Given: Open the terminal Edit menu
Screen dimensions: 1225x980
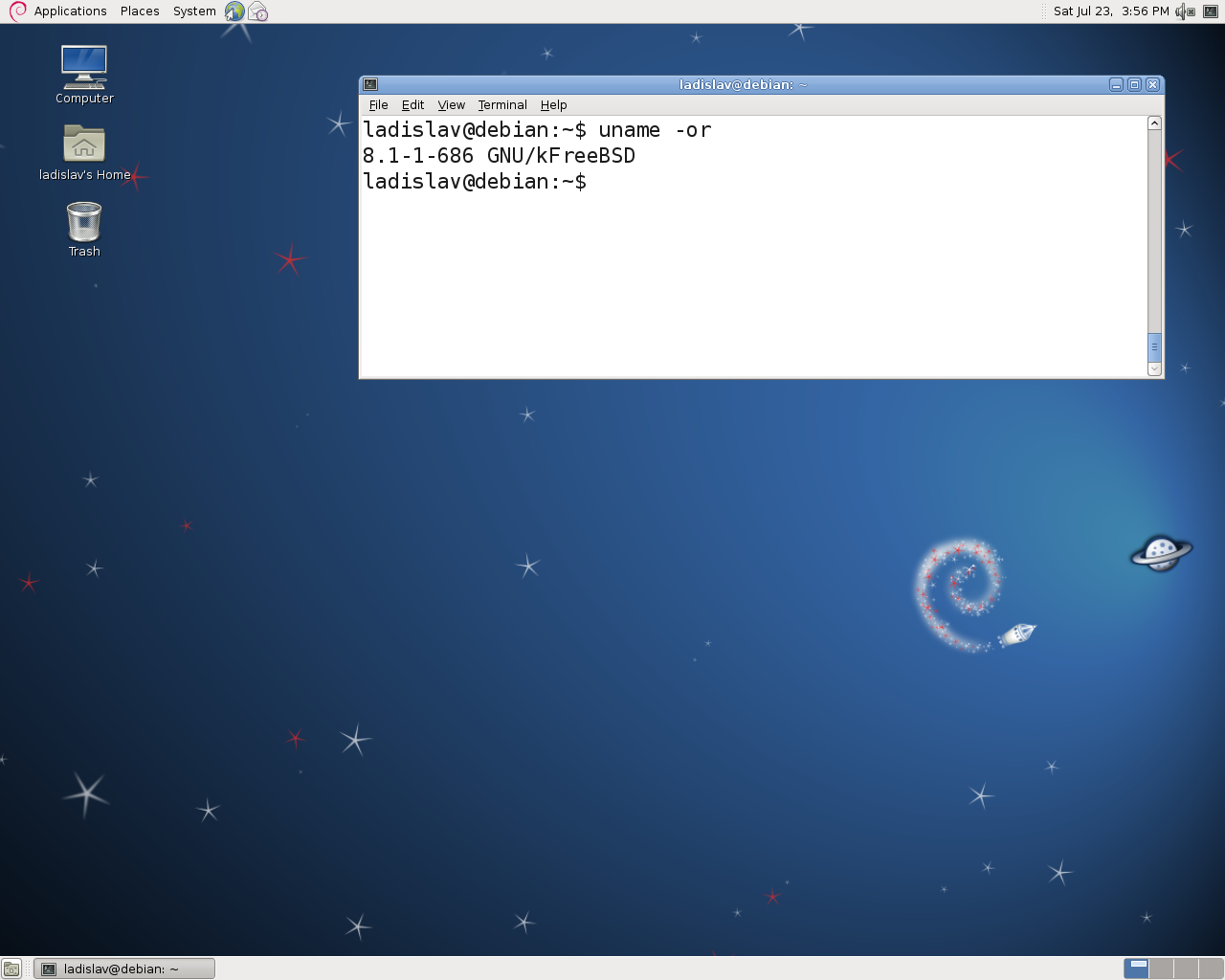Looking at the screenshot, I should tap(412, 105).
